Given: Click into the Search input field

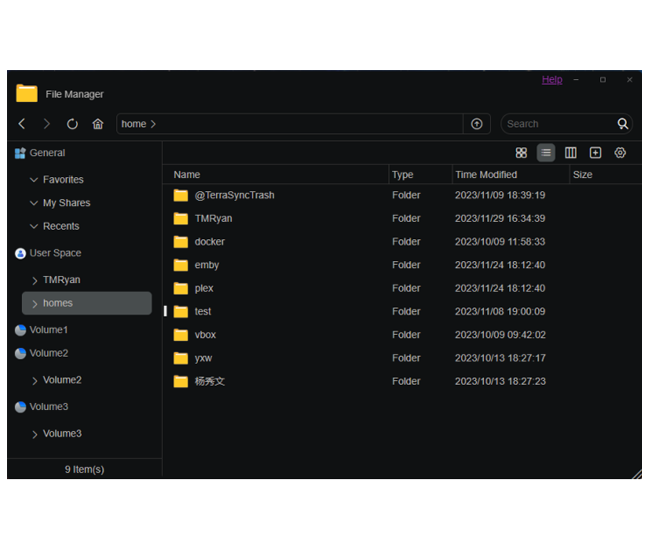Looking at the screenshot, I should [555, 124].
